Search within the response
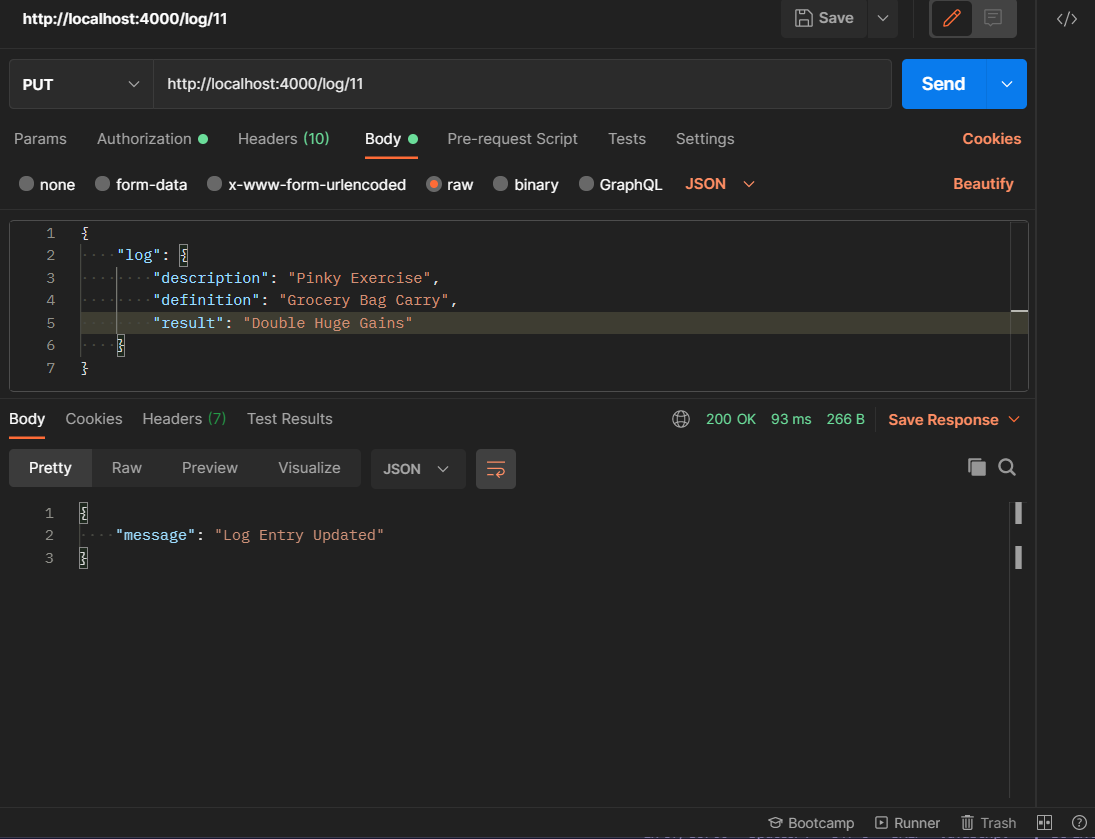This screenshot has height=839, width=1095. (x=1007, y=467)
